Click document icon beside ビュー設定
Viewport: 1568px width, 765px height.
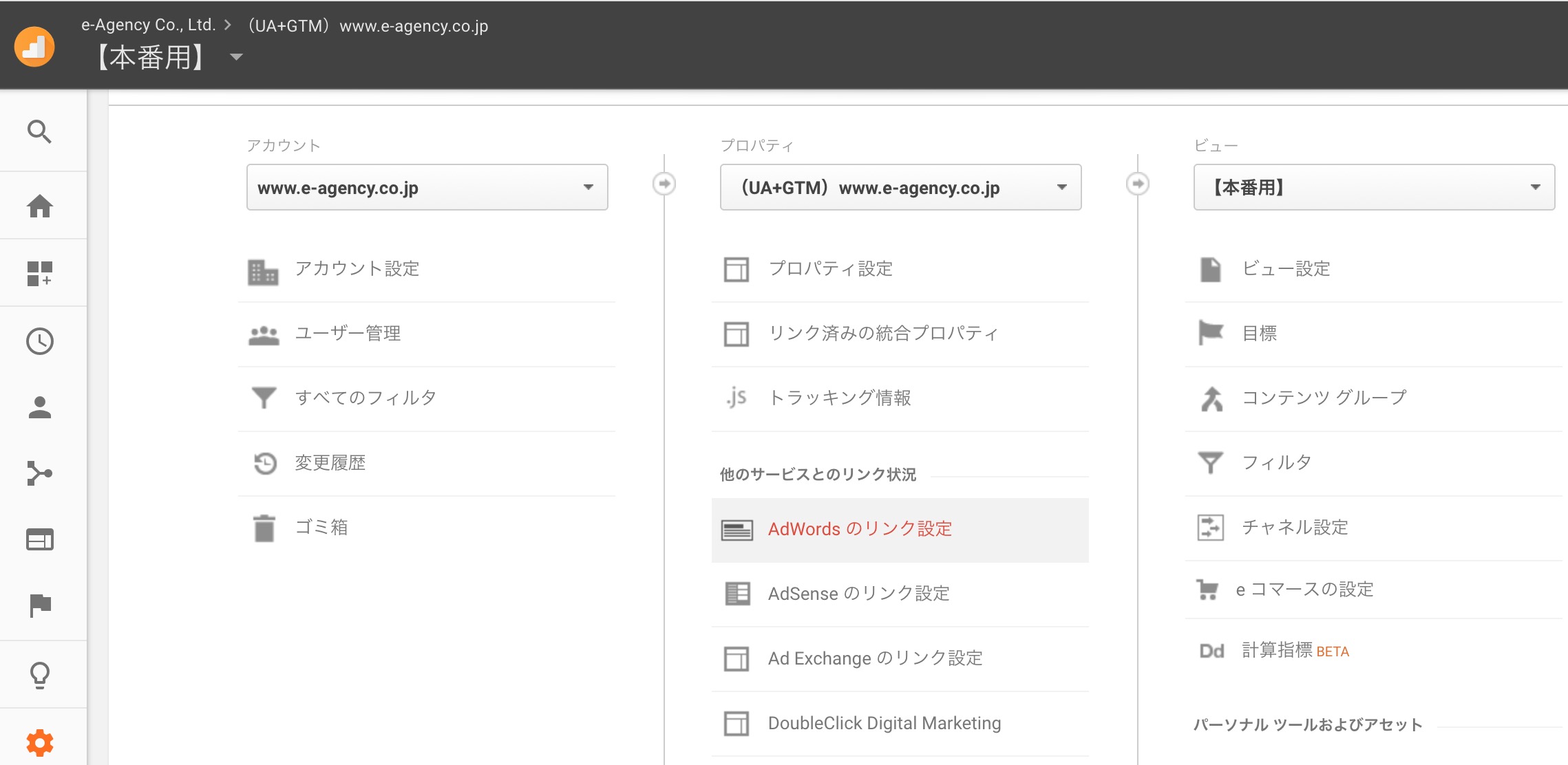click(1211, 269)
